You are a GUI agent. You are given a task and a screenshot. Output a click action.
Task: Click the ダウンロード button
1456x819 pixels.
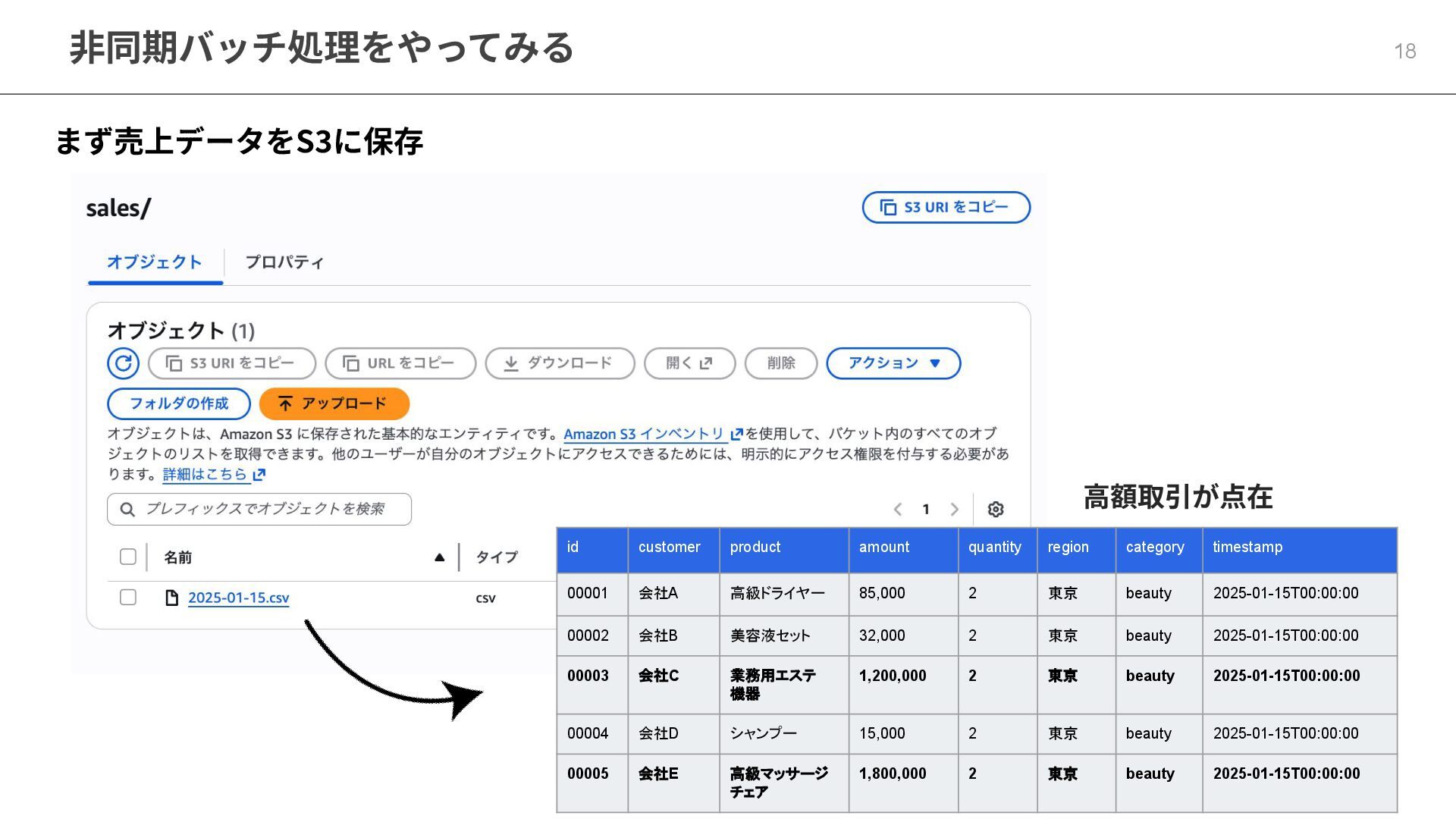(560, 363)
